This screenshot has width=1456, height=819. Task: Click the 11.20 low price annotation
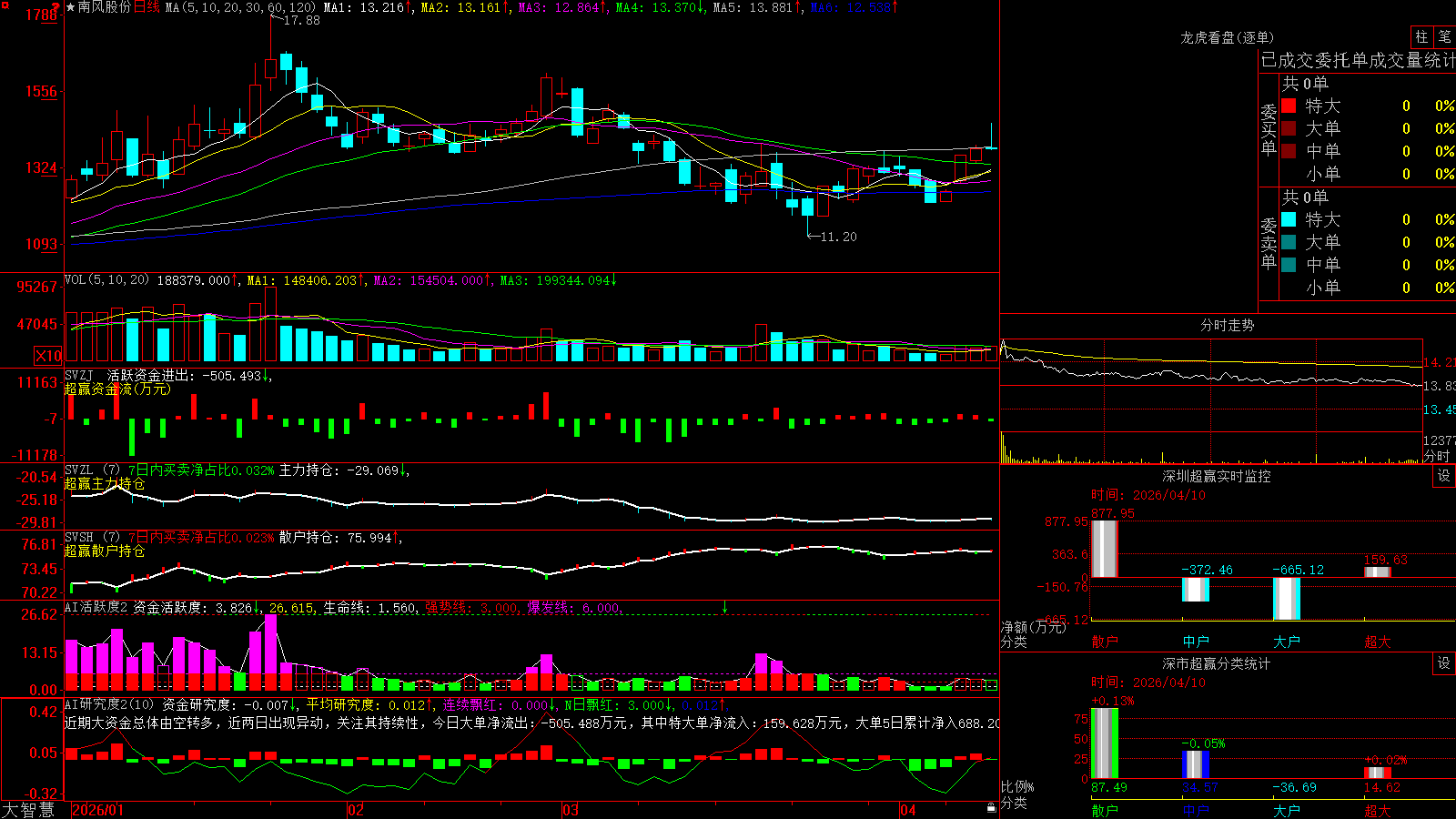(838, 237)
